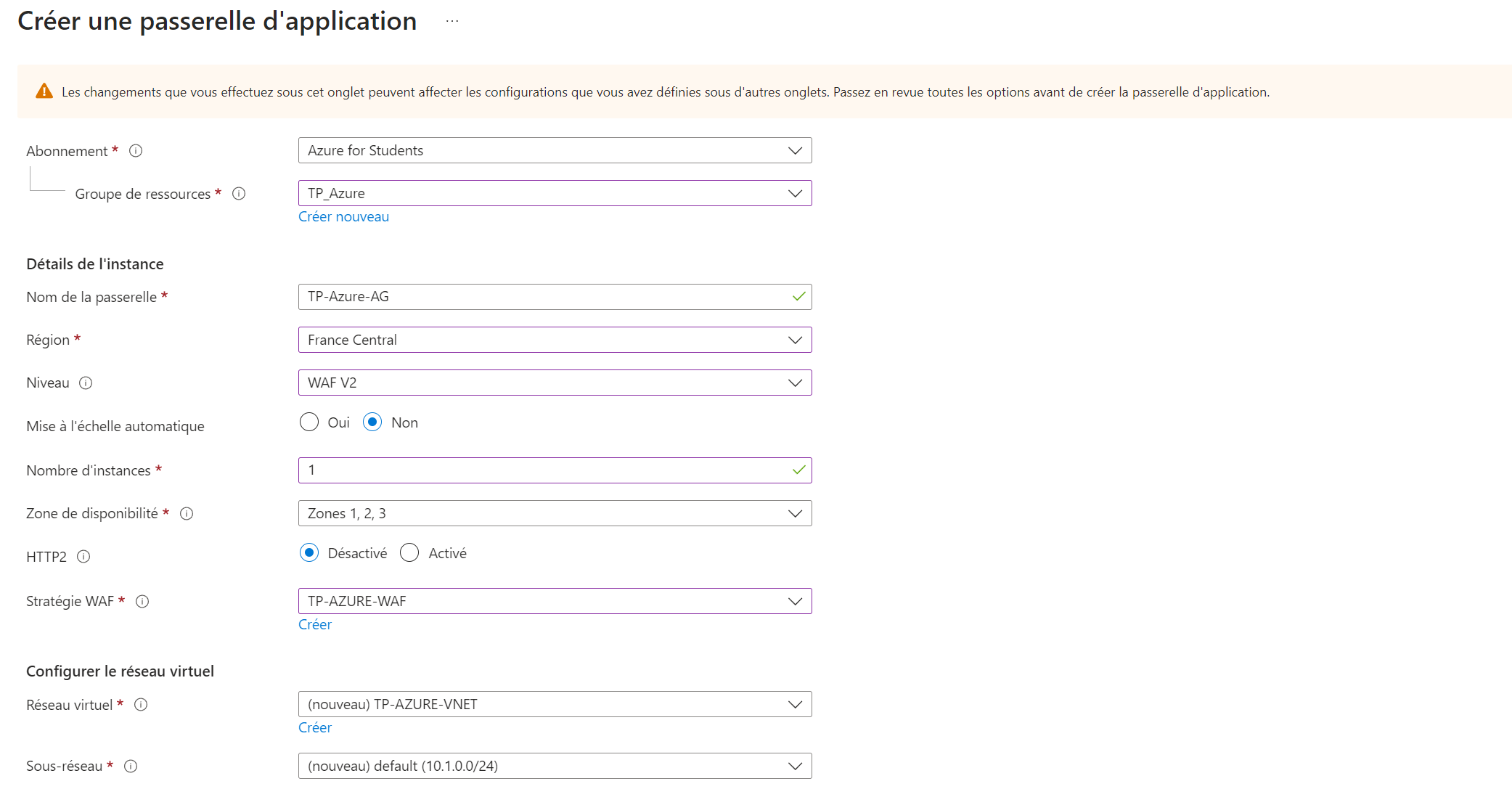
Task: Click the warning triangle in the notice banner
Action: click(x=44, y=91)
